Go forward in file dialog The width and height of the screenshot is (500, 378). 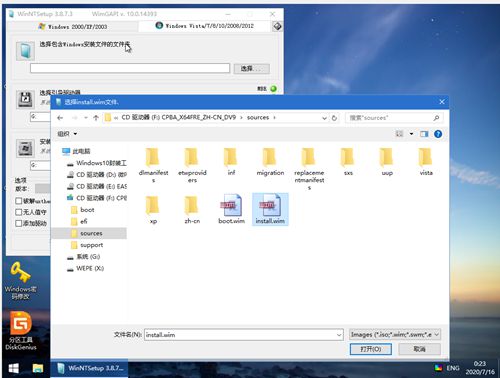75,118
